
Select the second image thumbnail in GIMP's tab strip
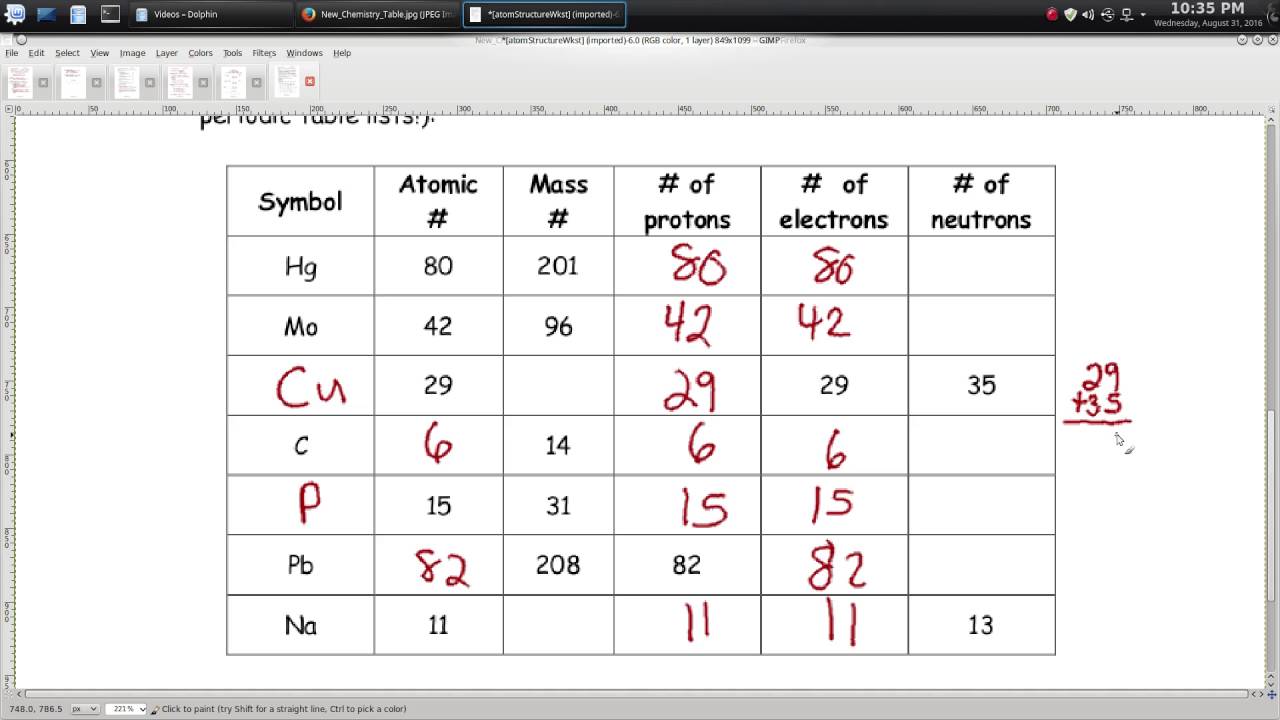click(73, 82)
